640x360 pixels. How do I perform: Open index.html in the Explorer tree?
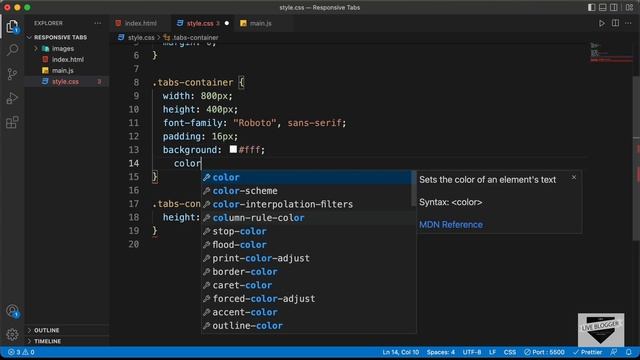[68, 60]
